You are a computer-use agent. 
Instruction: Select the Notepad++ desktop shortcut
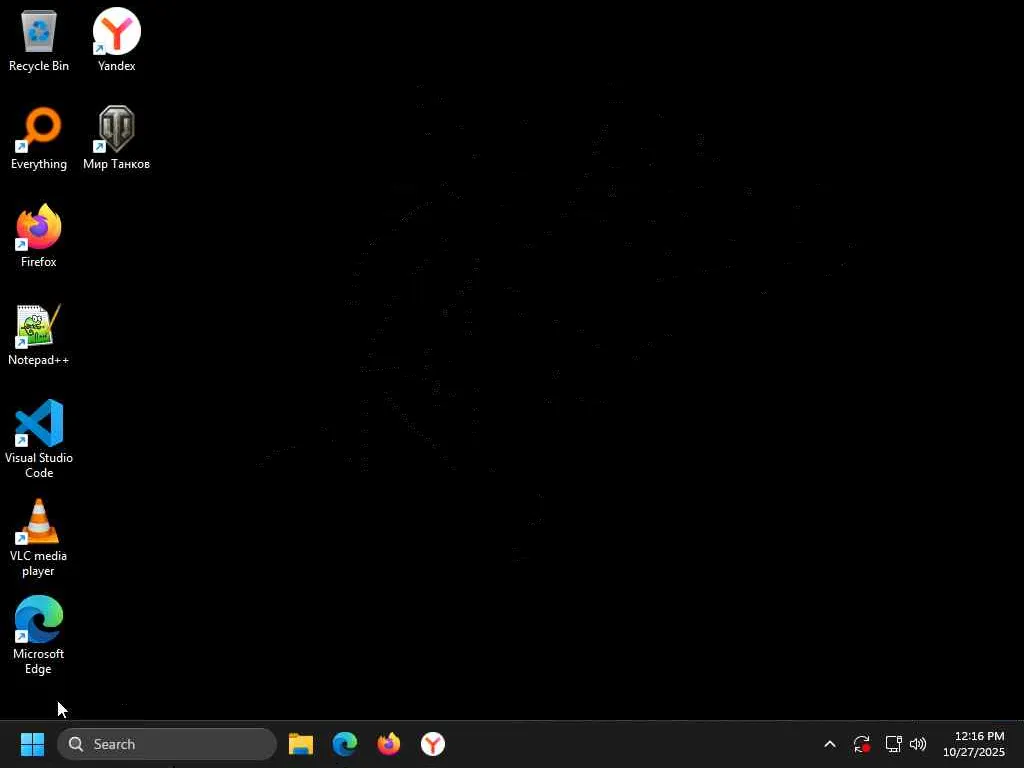tap(39, 334)
